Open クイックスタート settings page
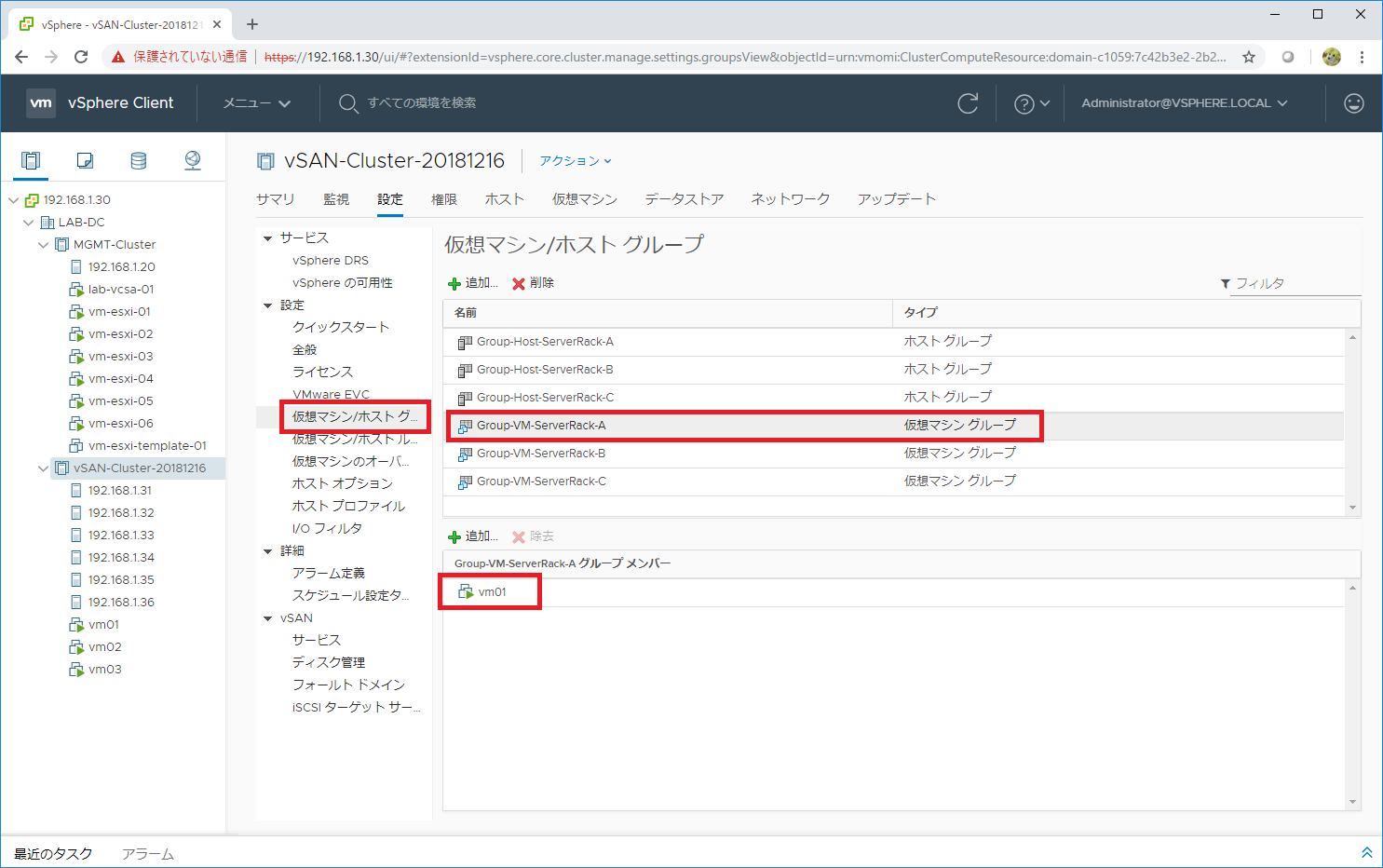1383x868 pixels. pyautogui.click(x=341, y=328)
